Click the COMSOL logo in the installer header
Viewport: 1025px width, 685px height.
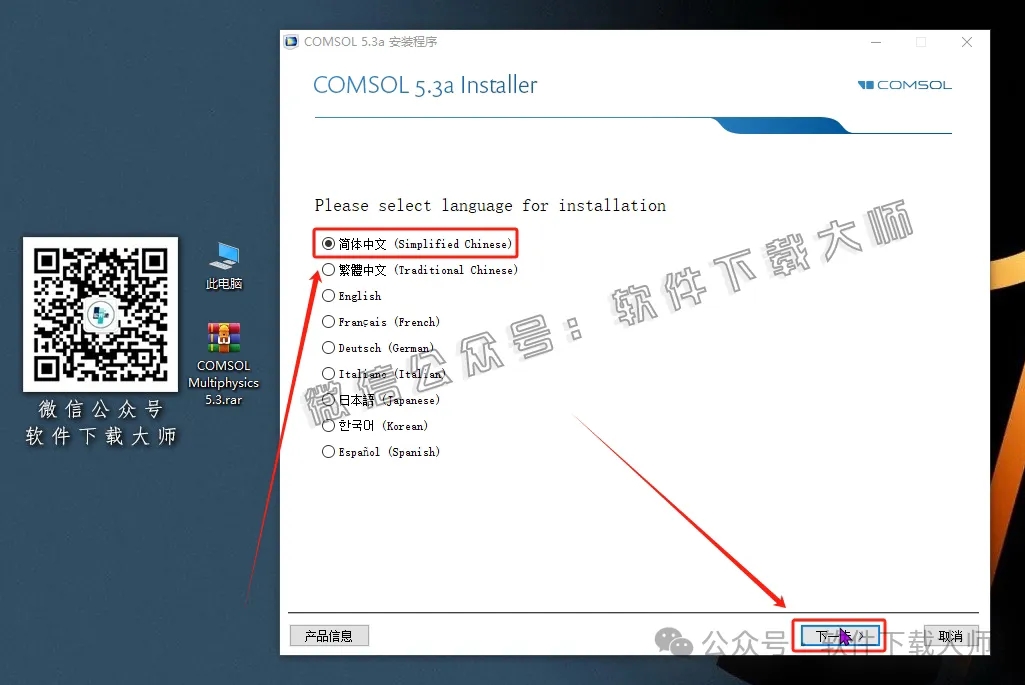tap(903, 85)
